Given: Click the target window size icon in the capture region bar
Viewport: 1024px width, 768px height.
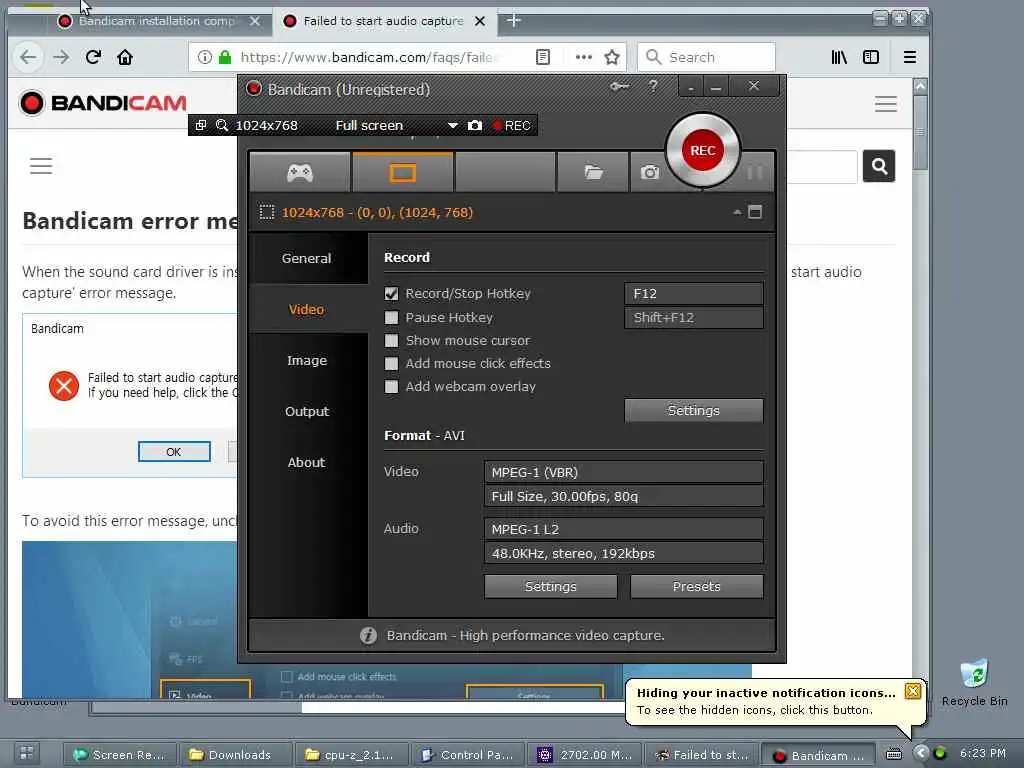Looking at the screenshot, I should pyautogui.click(x=266, y=212).
